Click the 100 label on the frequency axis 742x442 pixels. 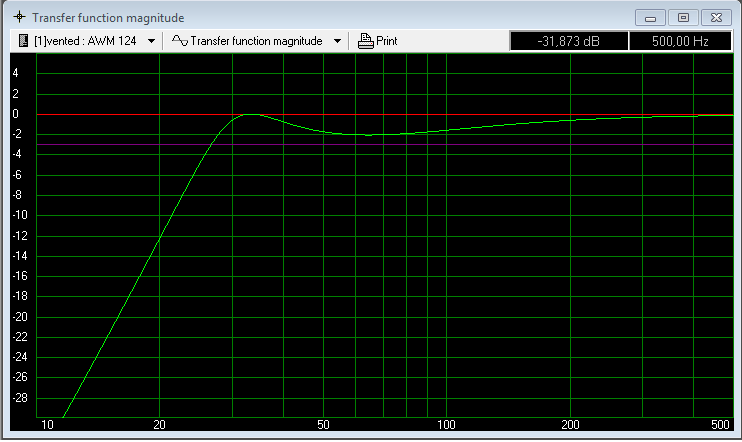pos(446,426)
